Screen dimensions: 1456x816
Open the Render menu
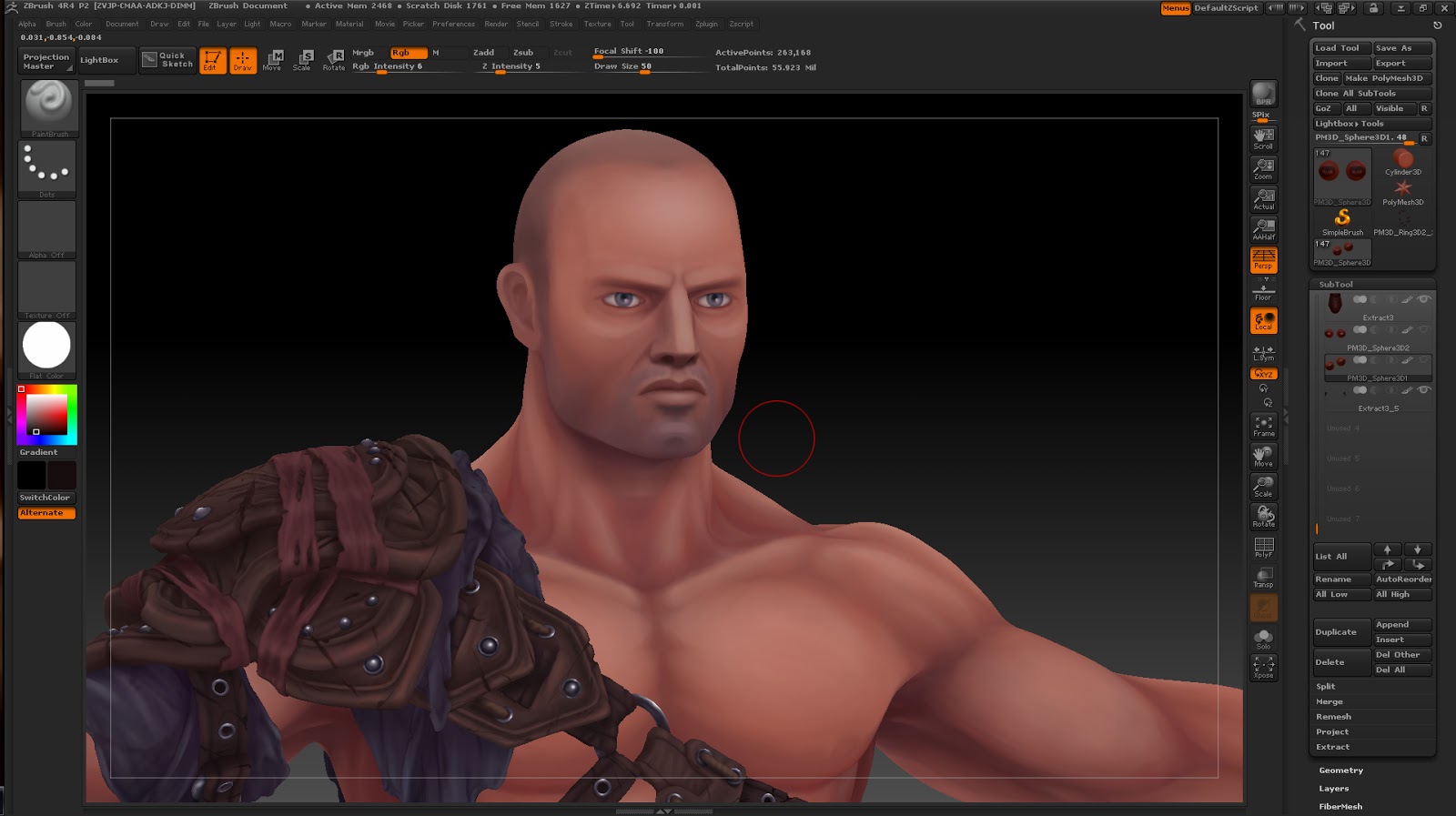tap(496, 25)
